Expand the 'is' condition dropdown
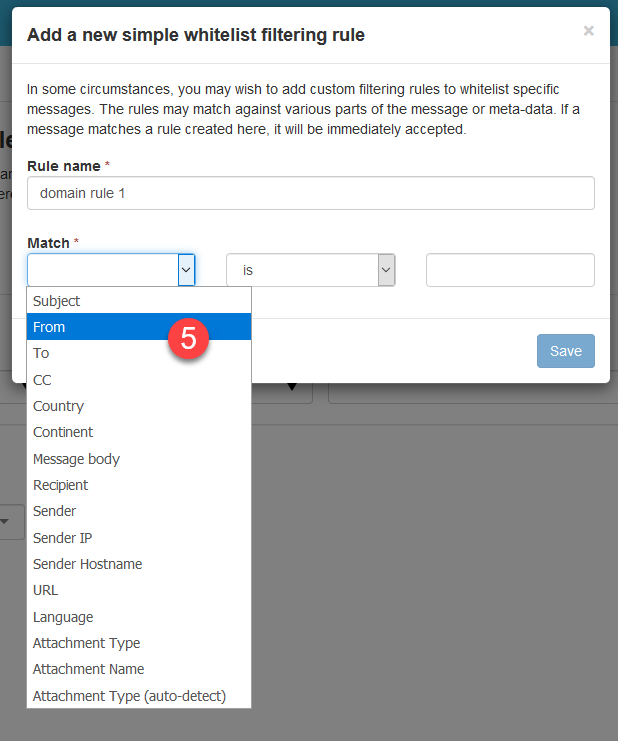The height and width of the screenshot is (741, 618). [386, 270]
